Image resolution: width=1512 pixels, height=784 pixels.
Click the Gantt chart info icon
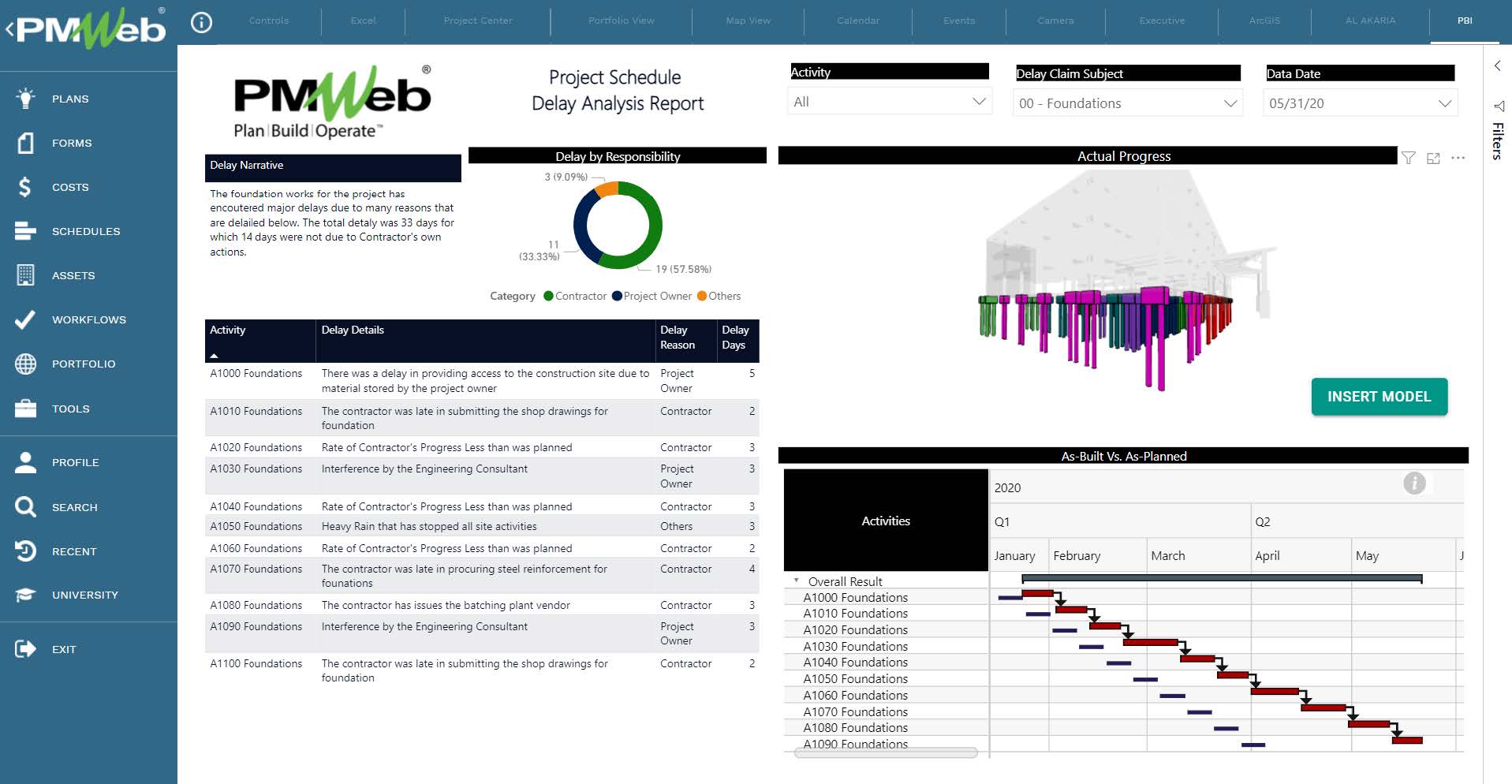[x=1414, y=483]
